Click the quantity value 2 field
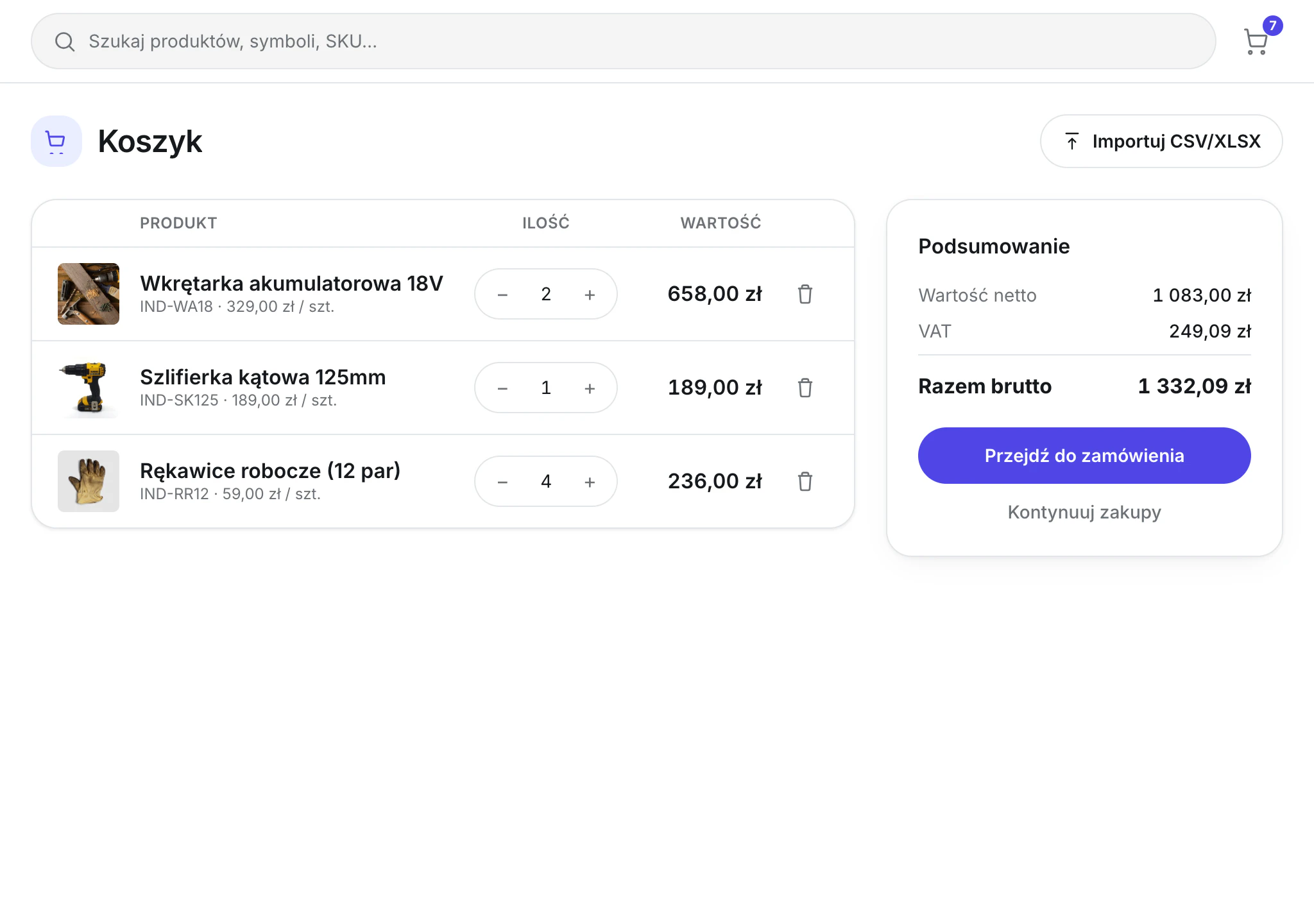 (546, 294)
